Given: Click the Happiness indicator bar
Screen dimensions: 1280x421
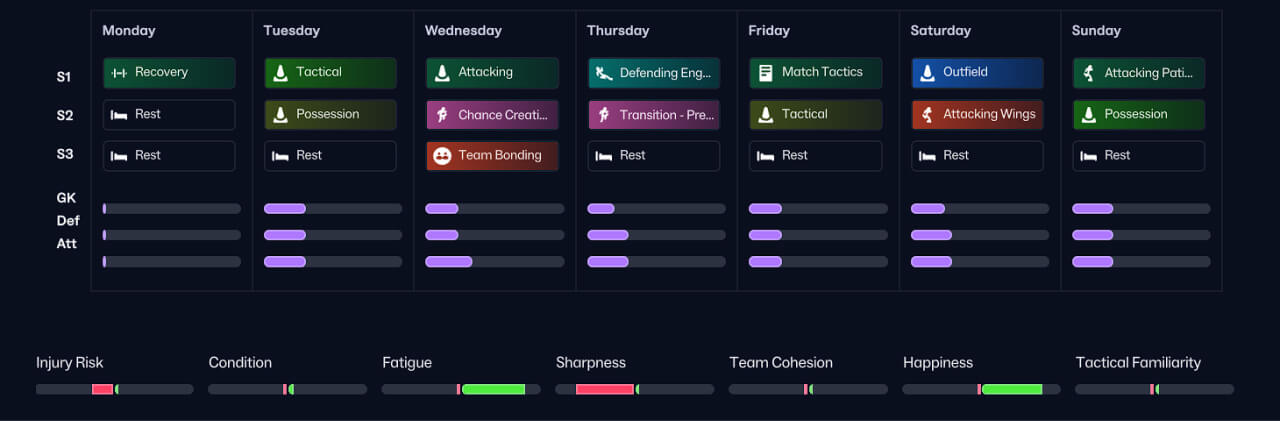Looking at the screenshot, I should [x=981, y=389].
